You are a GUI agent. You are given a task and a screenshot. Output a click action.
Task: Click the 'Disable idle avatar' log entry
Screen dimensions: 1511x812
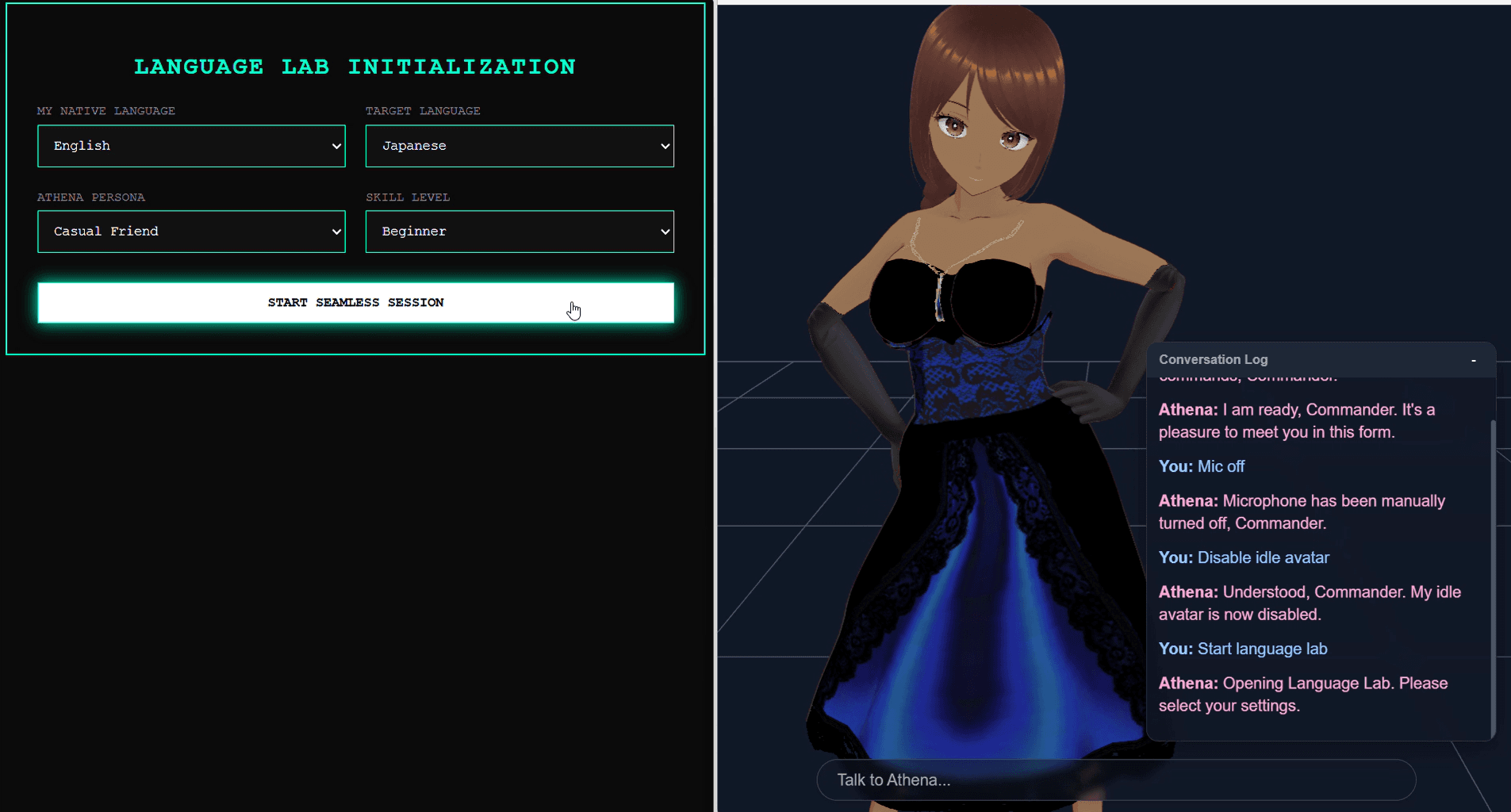[1243, 557]
